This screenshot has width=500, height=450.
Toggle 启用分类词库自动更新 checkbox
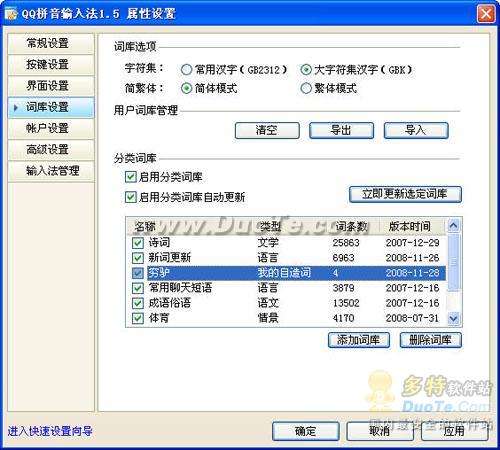[130, 197]
